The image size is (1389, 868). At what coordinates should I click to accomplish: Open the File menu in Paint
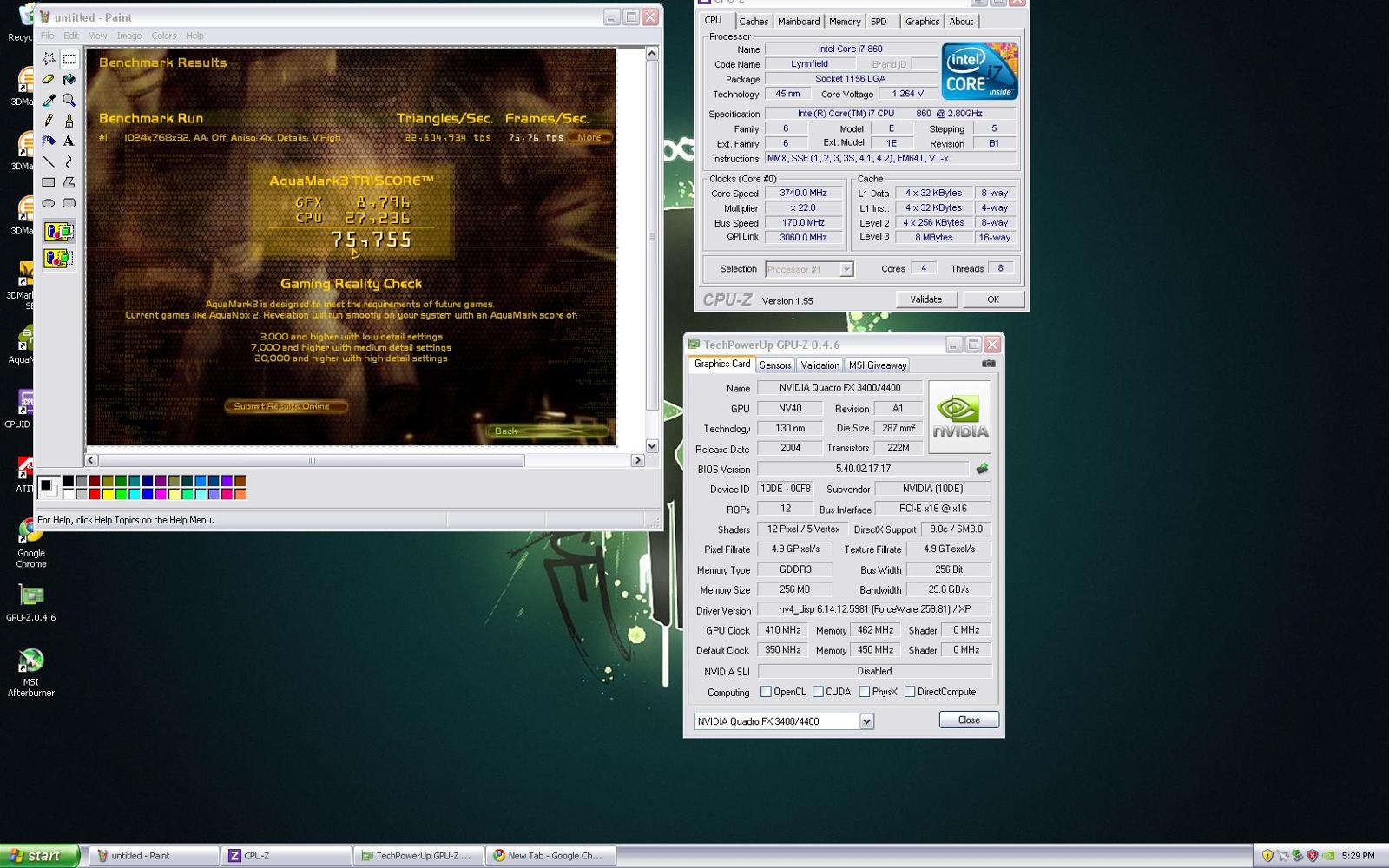pos(47,36)
